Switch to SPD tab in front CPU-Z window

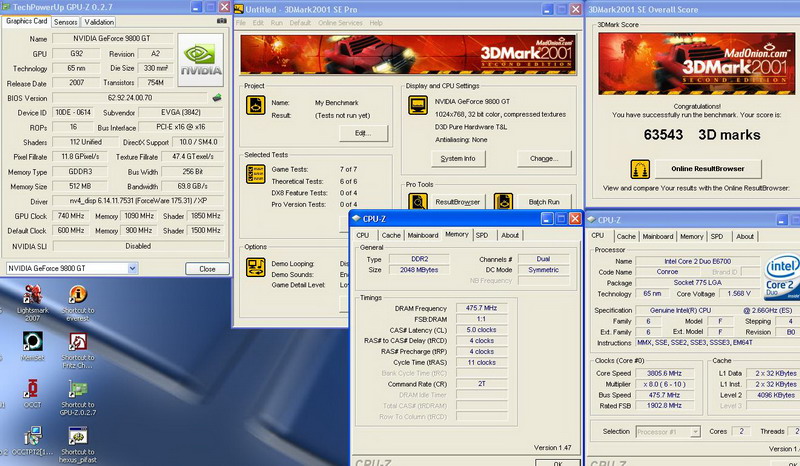click(482, 235)
